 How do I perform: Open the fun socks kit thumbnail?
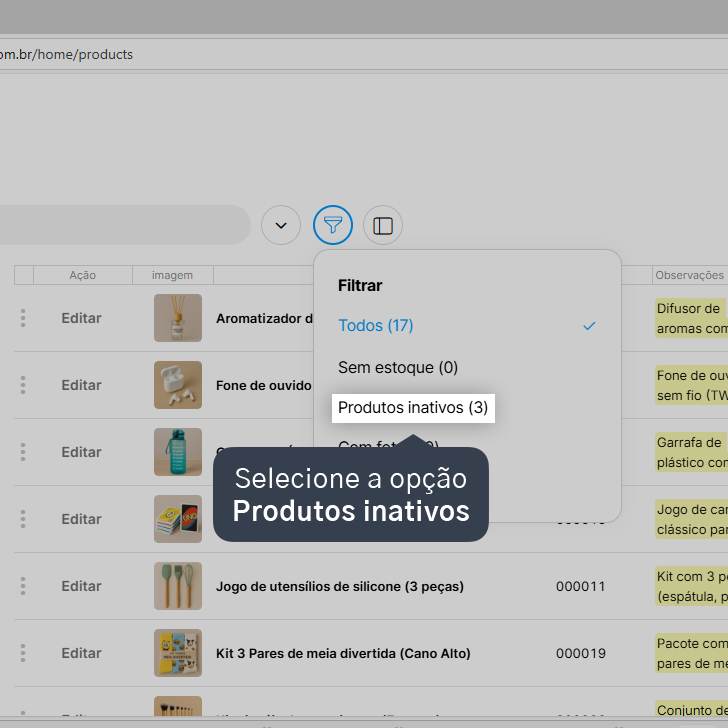click(x=178, y=653)
